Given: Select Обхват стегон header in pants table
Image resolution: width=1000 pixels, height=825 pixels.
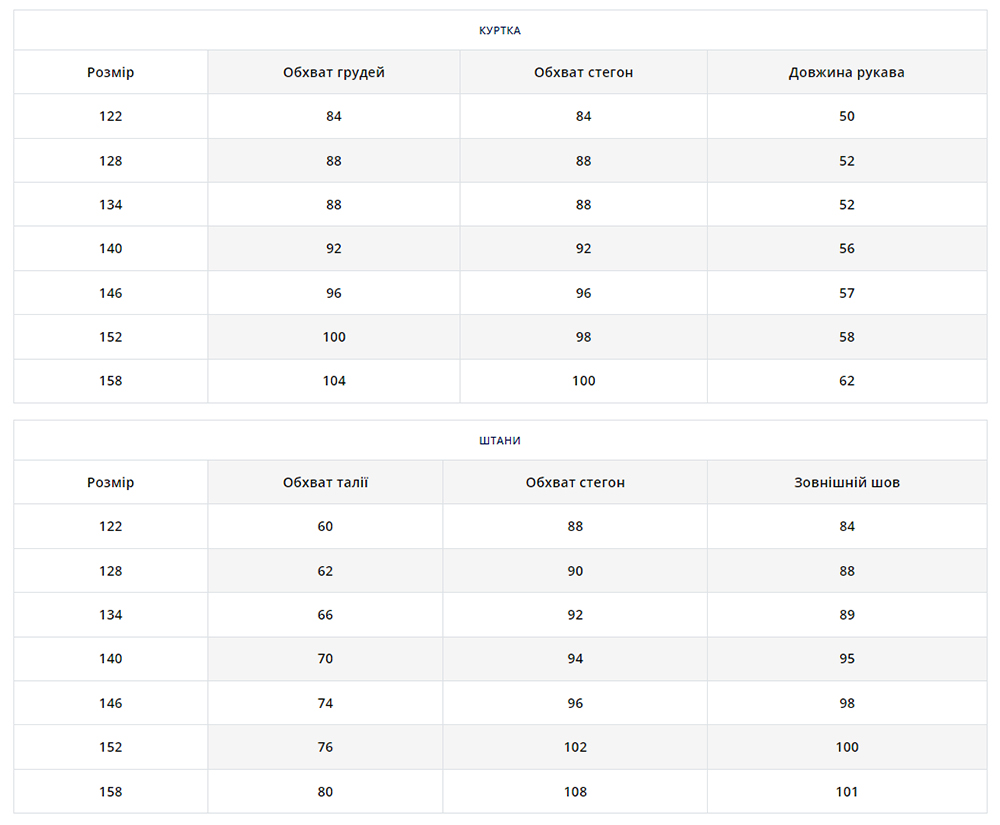Looking at the screenshot, I should coord(575,483).
